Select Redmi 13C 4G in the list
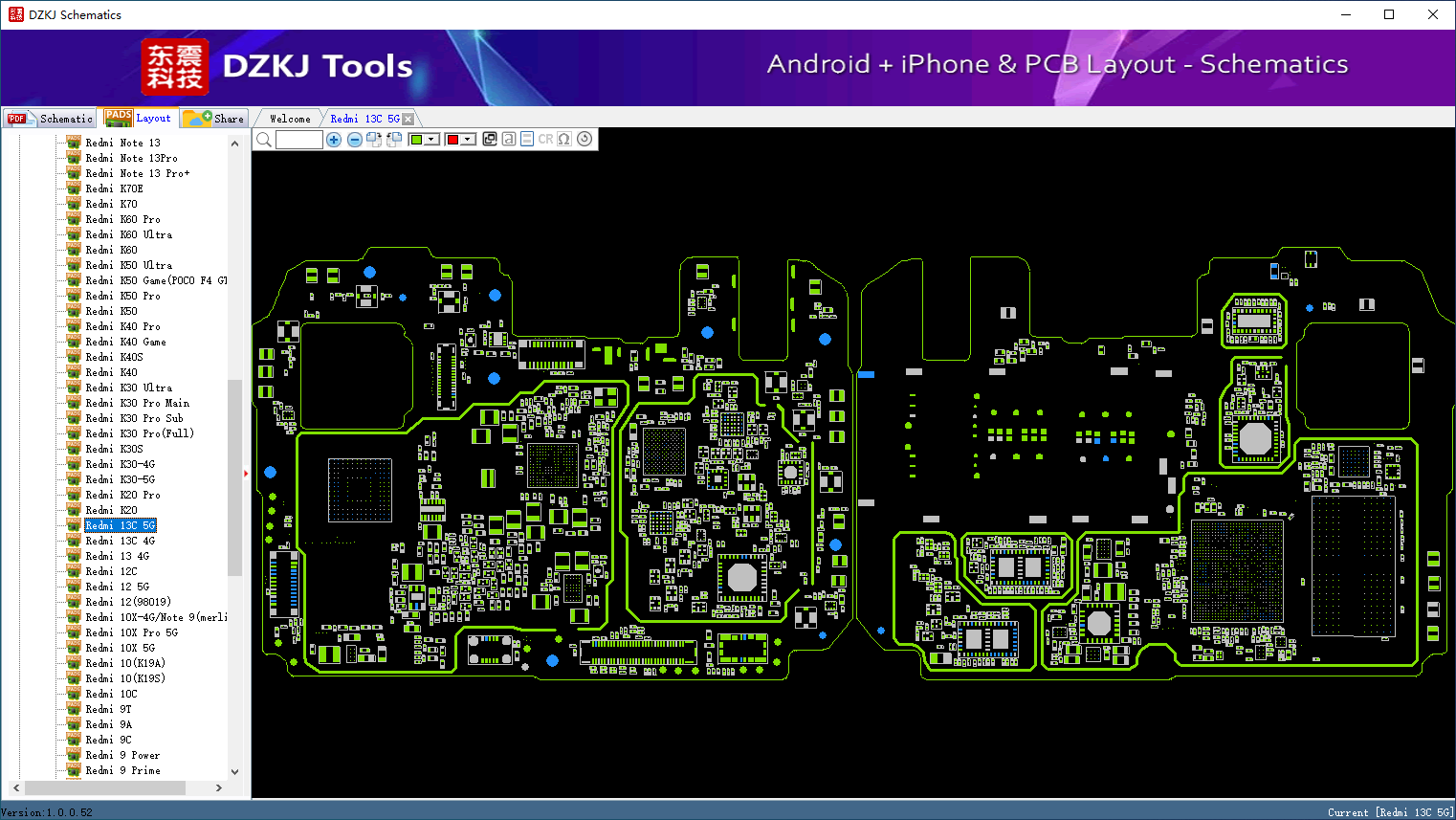The image size is (1456, 820). click(120, 541)
